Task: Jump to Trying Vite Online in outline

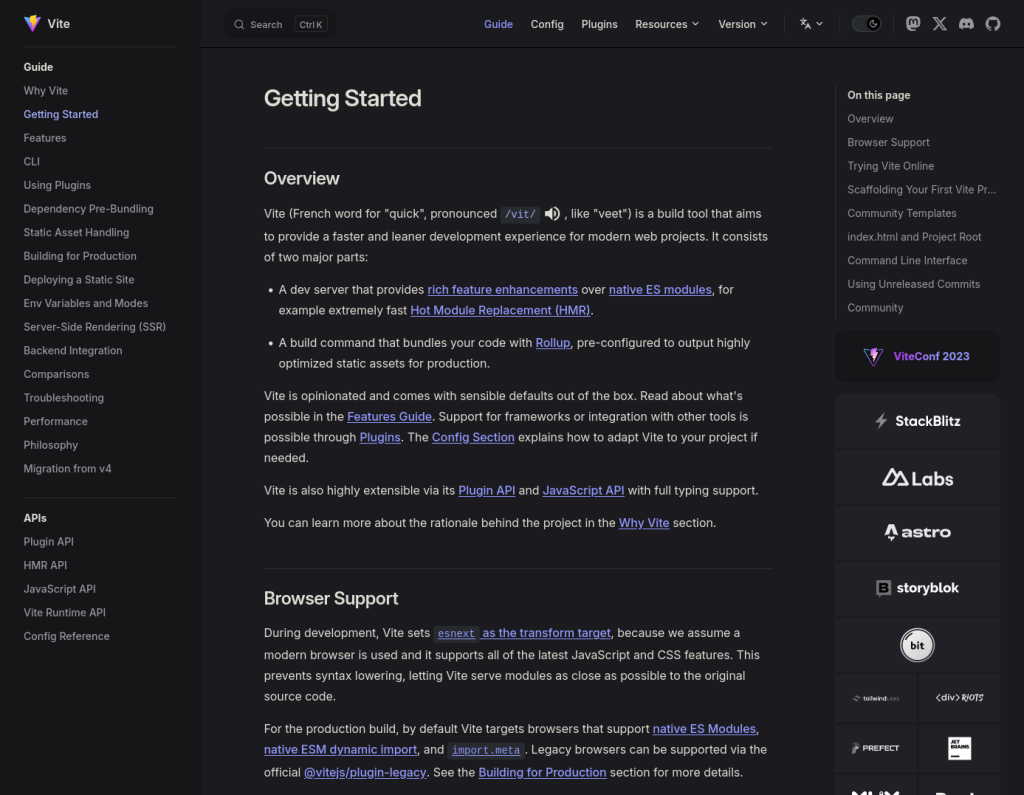Action: 891,166
